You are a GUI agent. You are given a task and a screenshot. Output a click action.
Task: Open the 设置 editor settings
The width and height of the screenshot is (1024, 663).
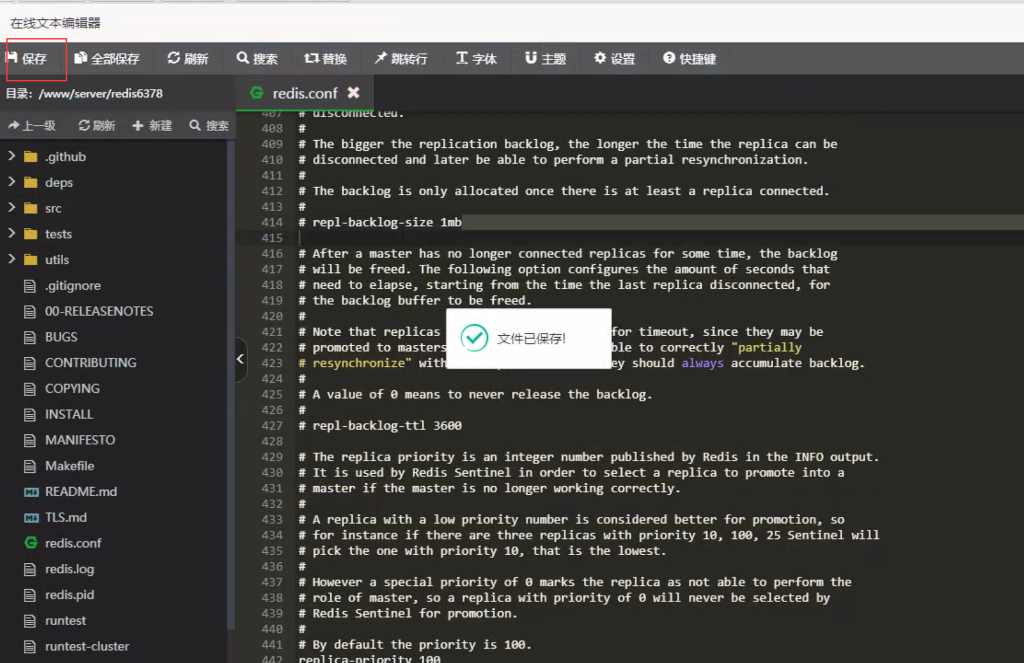coord(613,59)
